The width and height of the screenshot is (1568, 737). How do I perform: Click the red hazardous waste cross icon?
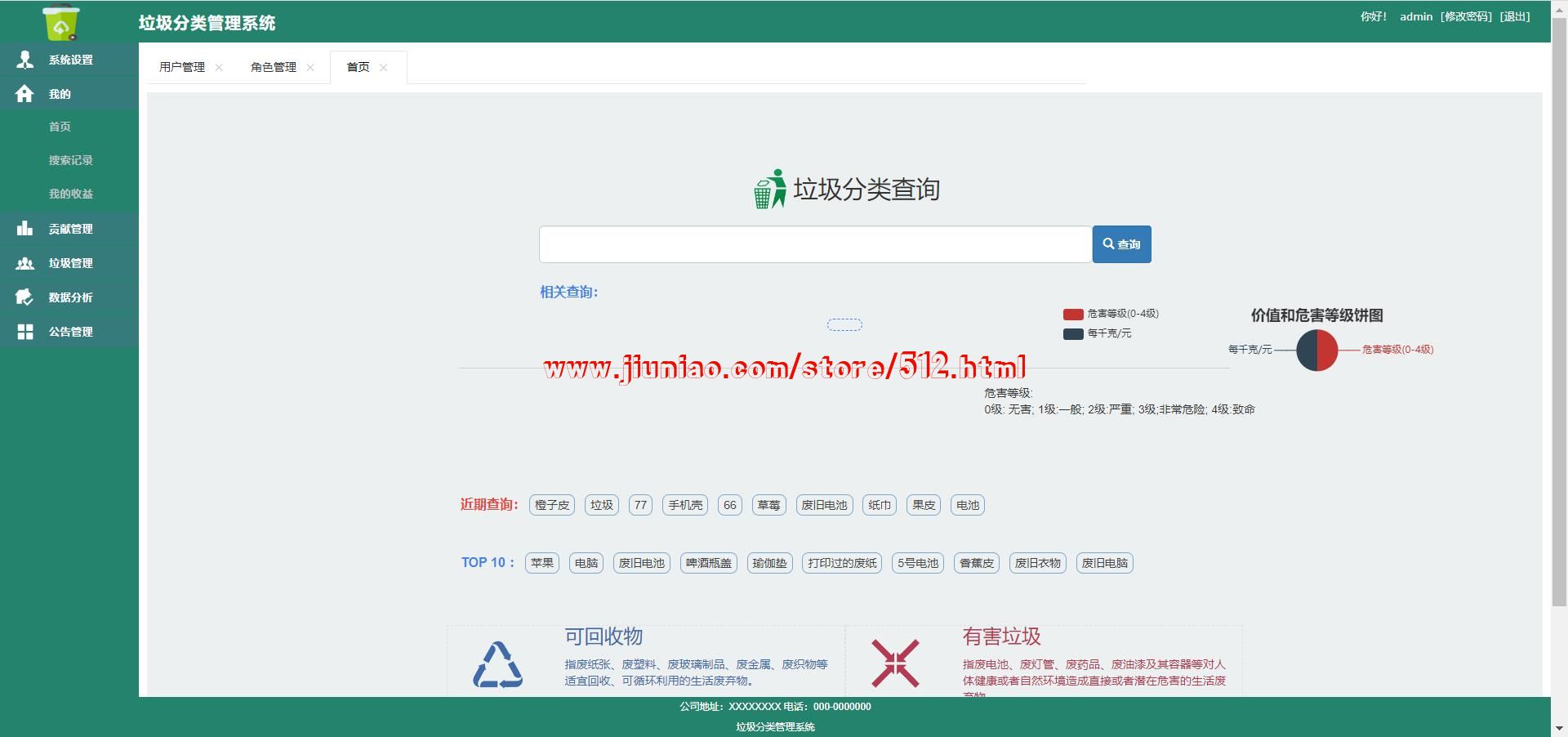click(895, 663)
